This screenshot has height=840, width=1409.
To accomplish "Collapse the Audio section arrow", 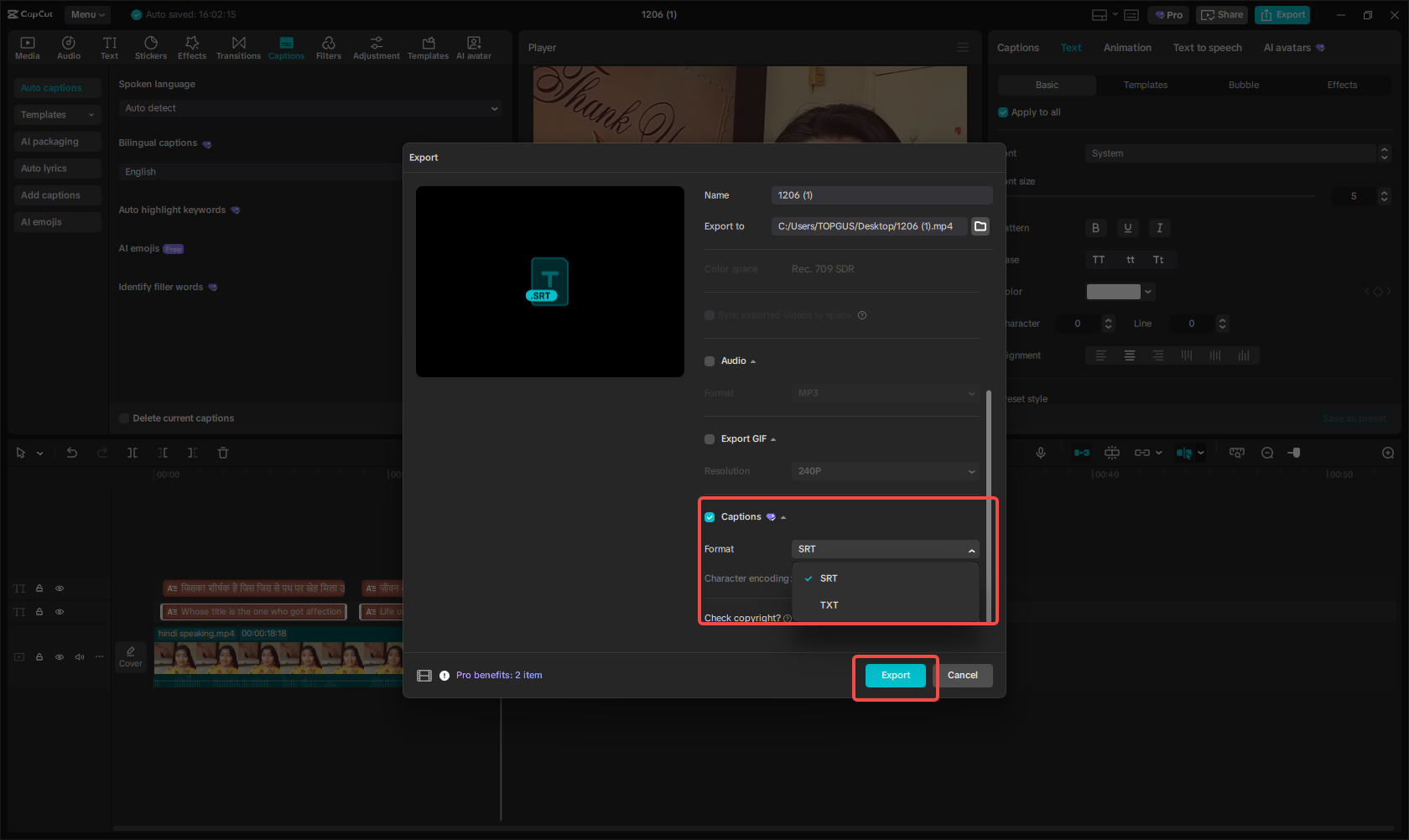I will coord(753,361).
